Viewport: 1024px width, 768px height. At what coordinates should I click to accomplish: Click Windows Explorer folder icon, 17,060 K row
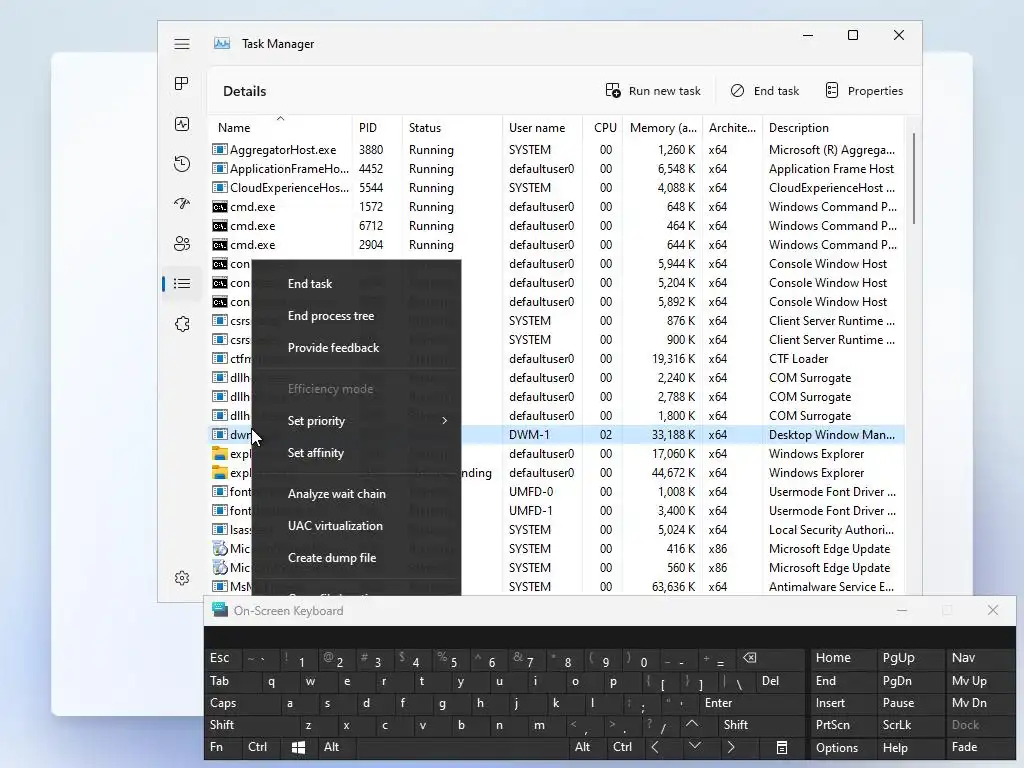pyautogui.click(x=219, y=454)
